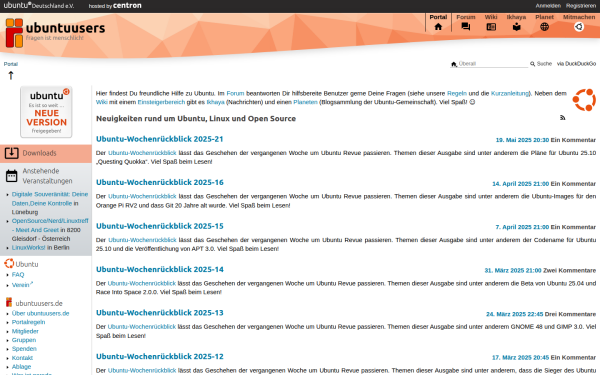Click the ubuntuusers.de sidebar heading icon
This screenshot has width=600, height=375.
click(9, 302)
